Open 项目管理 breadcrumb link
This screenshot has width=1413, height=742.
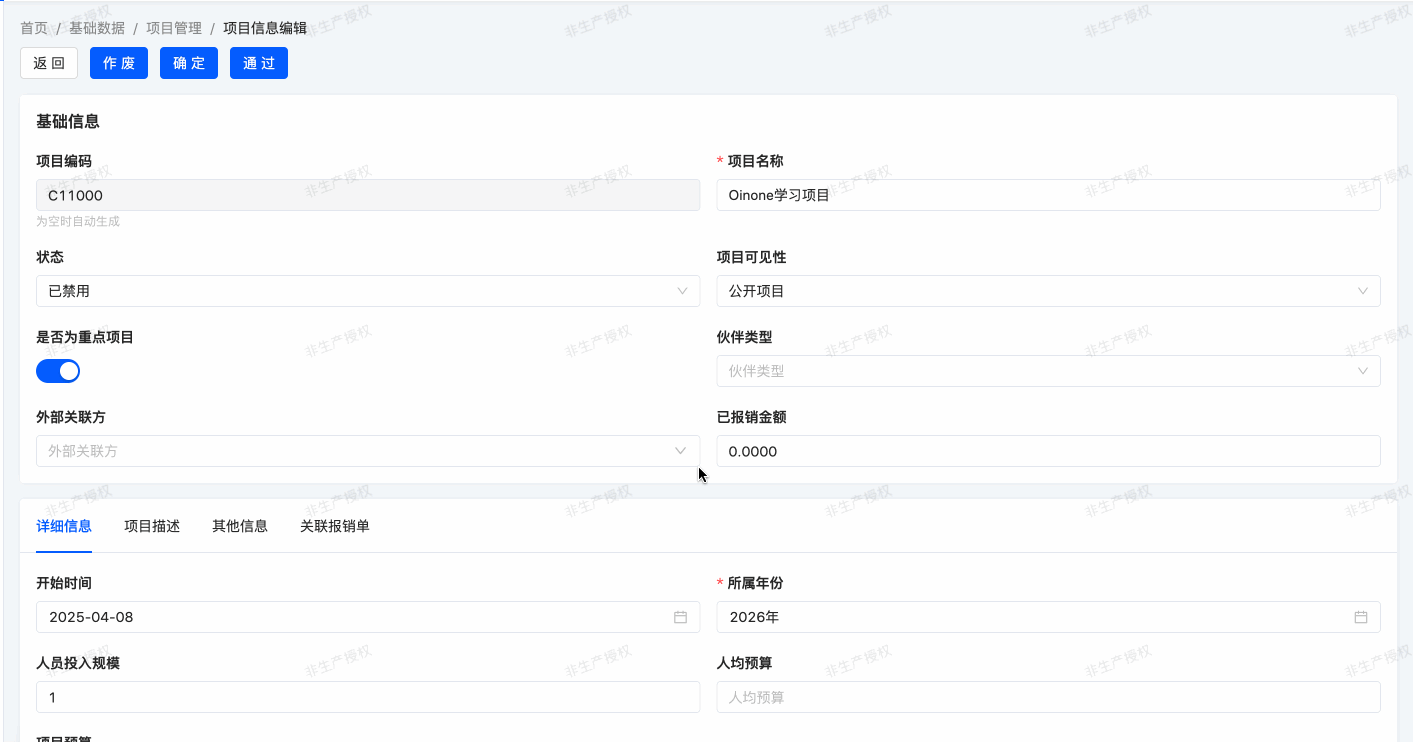pyautogui.click(x=174, y=28)
